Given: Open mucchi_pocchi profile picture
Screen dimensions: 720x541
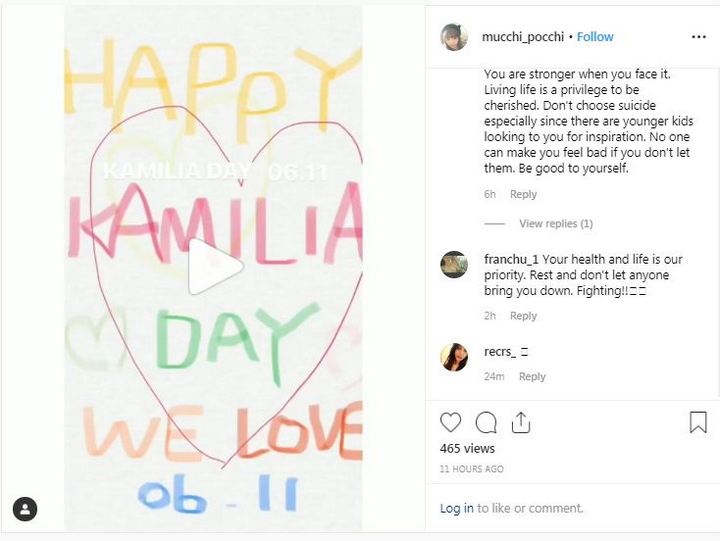Looking at the screenshot, I should pos(454,37).
